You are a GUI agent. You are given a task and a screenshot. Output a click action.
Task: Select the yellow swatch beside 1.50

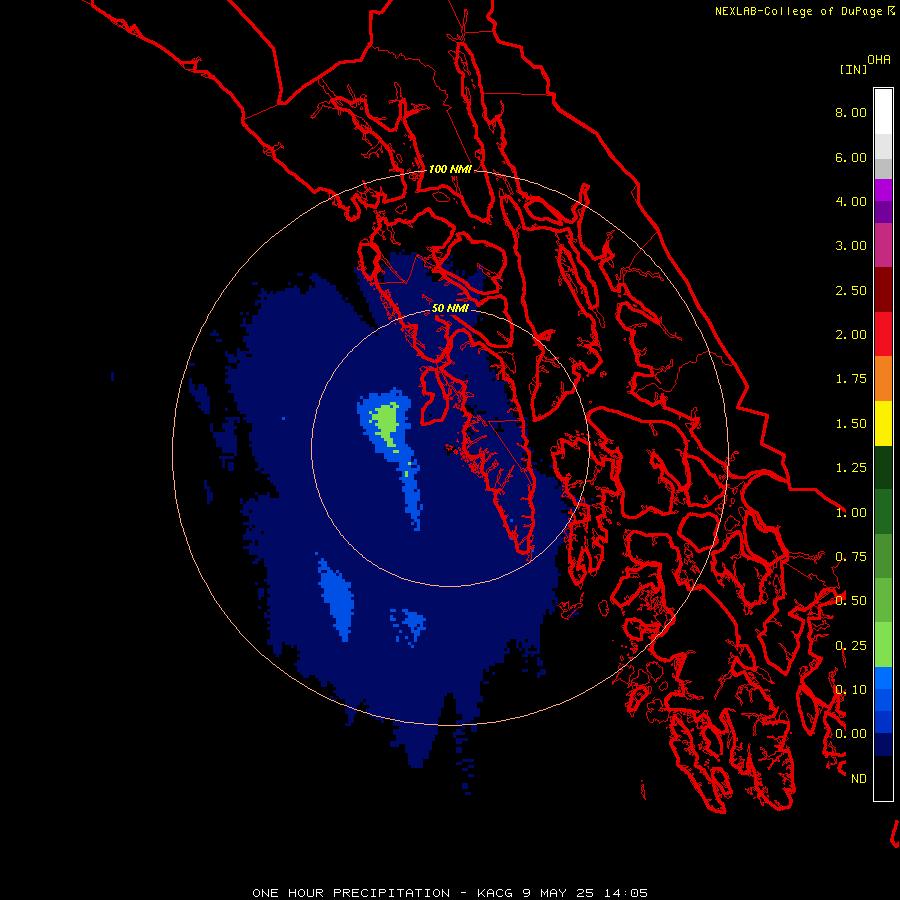point(883,423)
